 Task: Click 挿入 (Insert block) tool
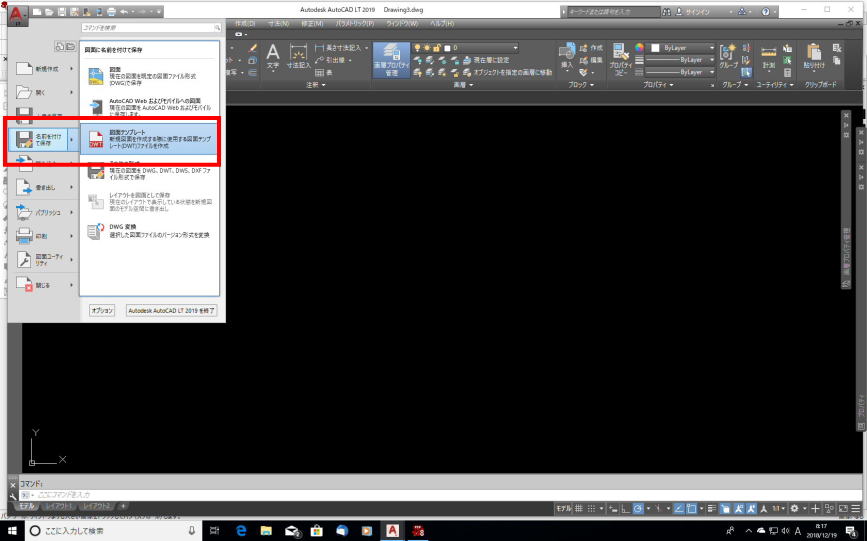pos(567,57)
